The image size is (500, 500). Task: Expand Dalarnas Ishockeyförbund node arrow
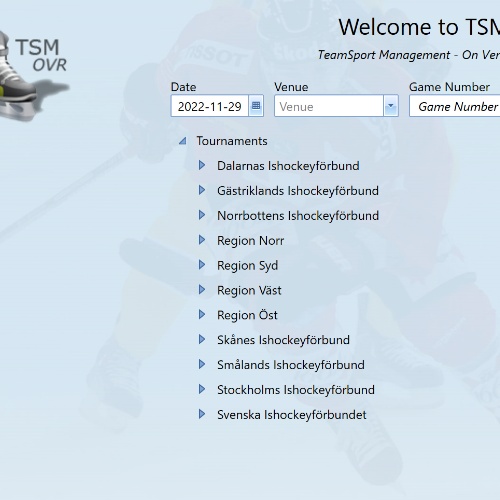click(x=202, y=165)
